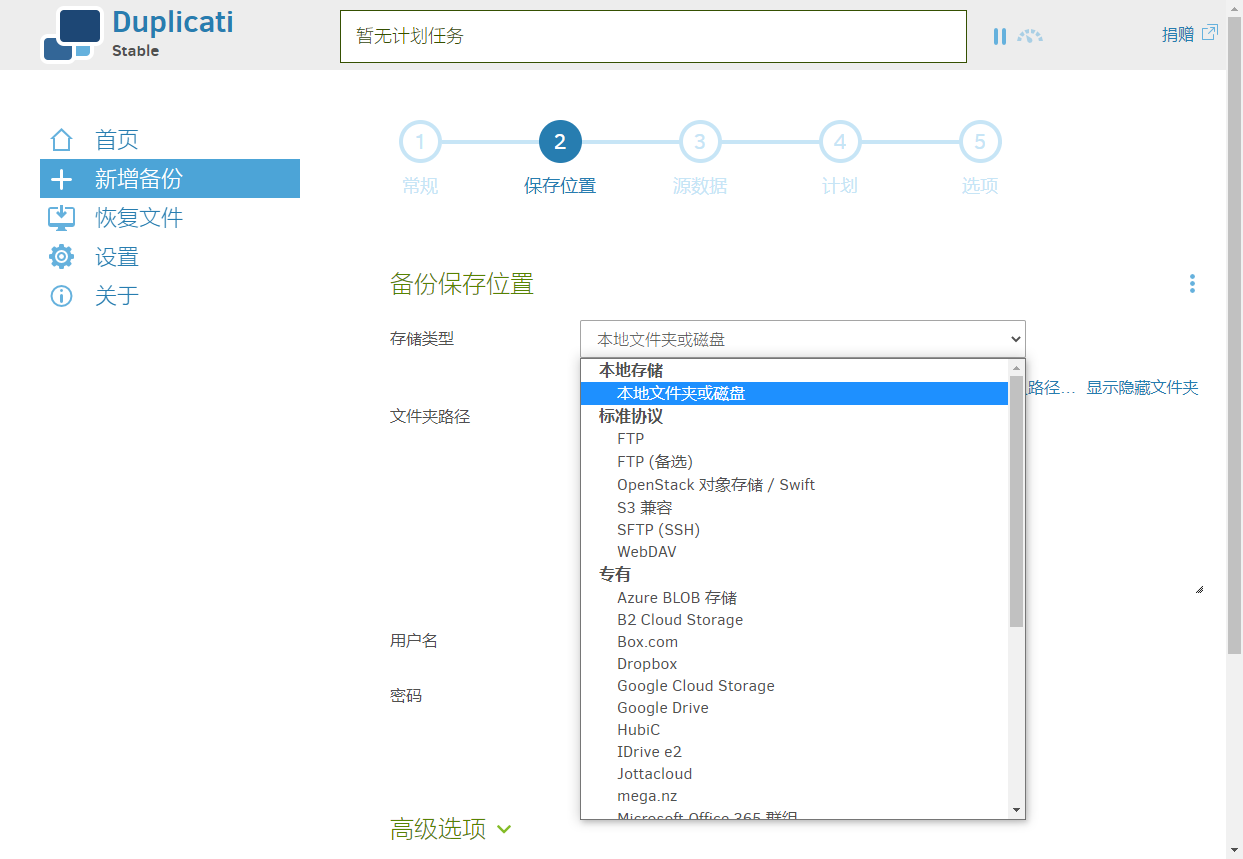
Task: Open 设置 gear icon in the sidebar
Action: 61,257
